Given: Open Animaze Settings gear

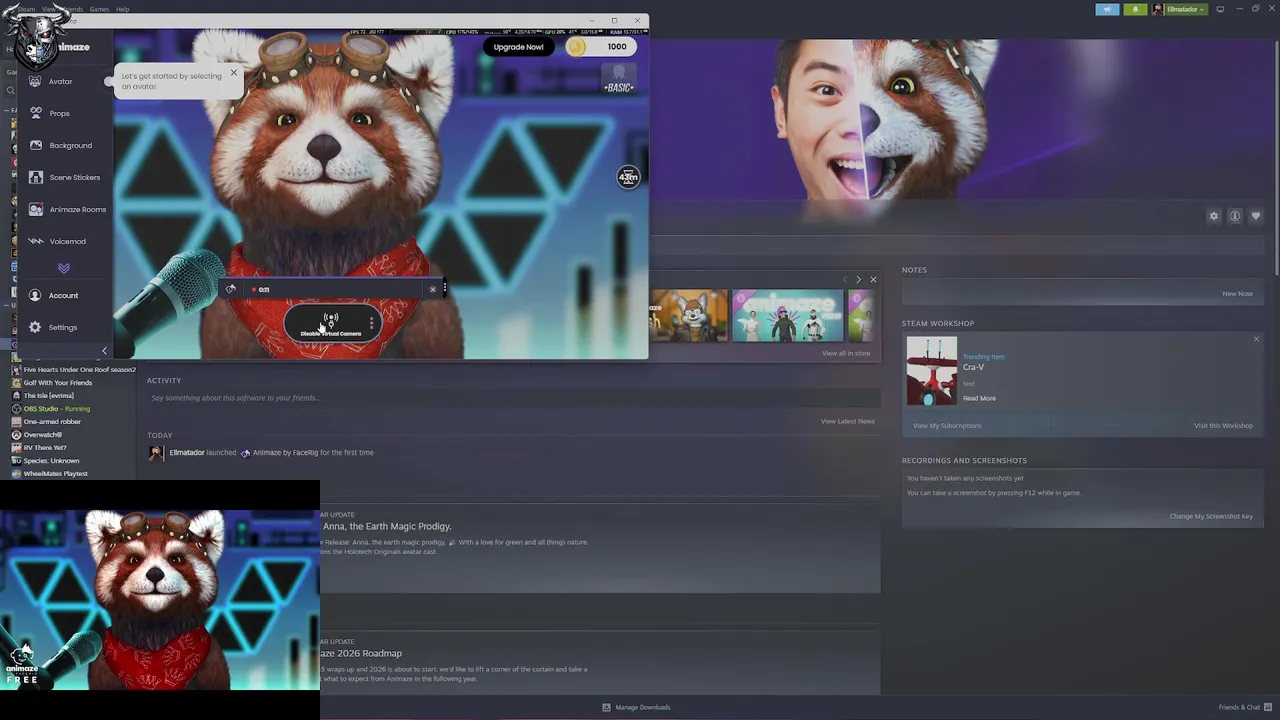Looking at the screenshot, I should 53,327.
